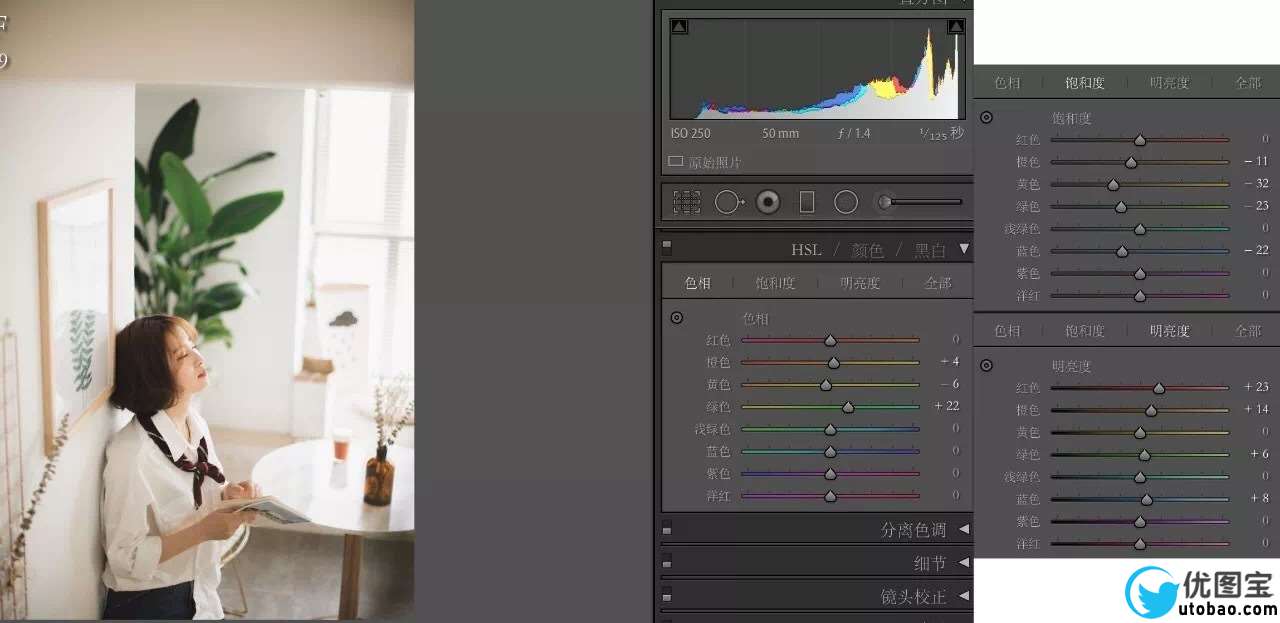The image size is (1280, 623).
Task: Activate targeted adjustment tool in 明亮度 panel
Action: click(986, 365)
